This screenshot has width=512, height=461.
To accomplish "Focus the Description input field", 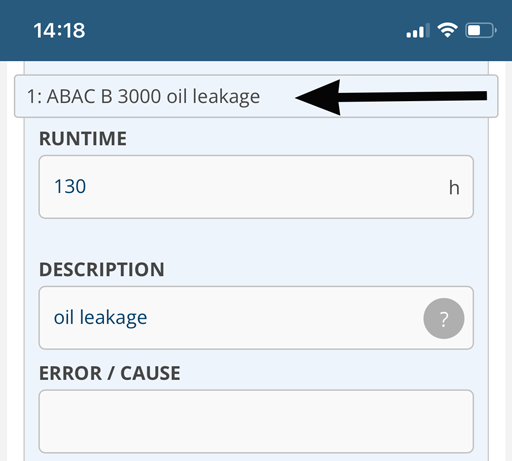I will [x=256, y=318].
